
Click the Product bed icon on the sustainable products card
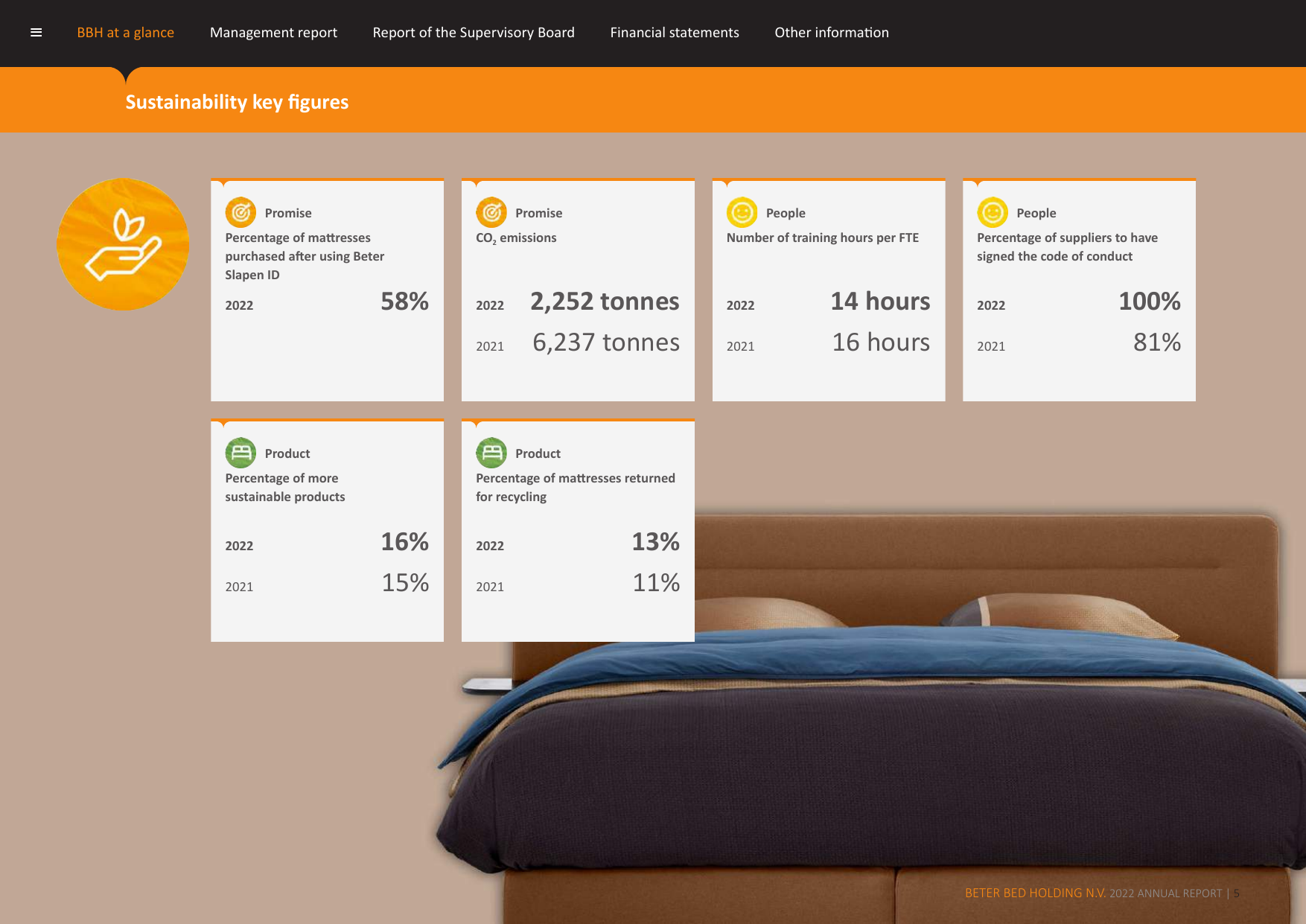(x=241, y=453)
